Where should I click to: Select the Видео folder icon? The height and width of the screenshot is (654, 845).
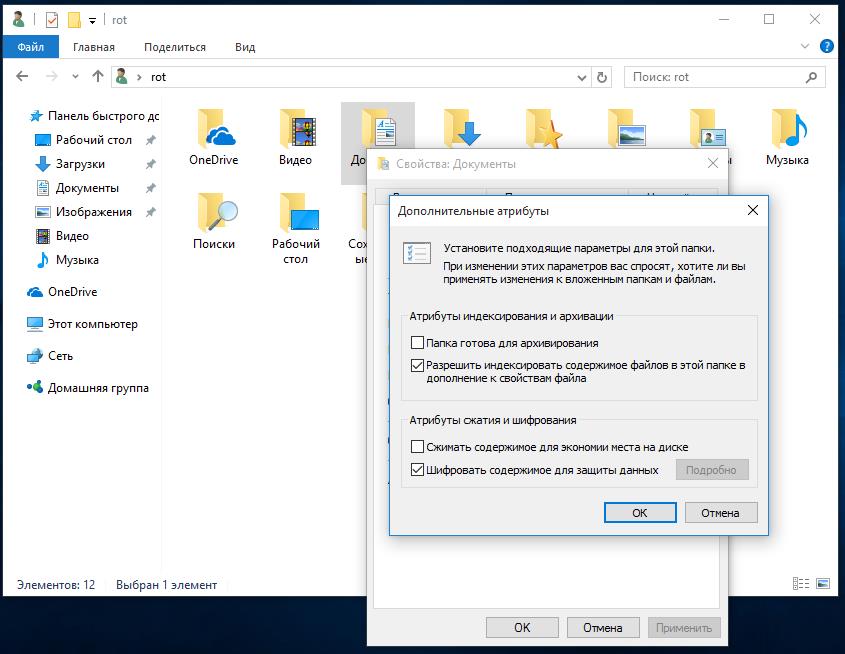click(x=295, y=129)
